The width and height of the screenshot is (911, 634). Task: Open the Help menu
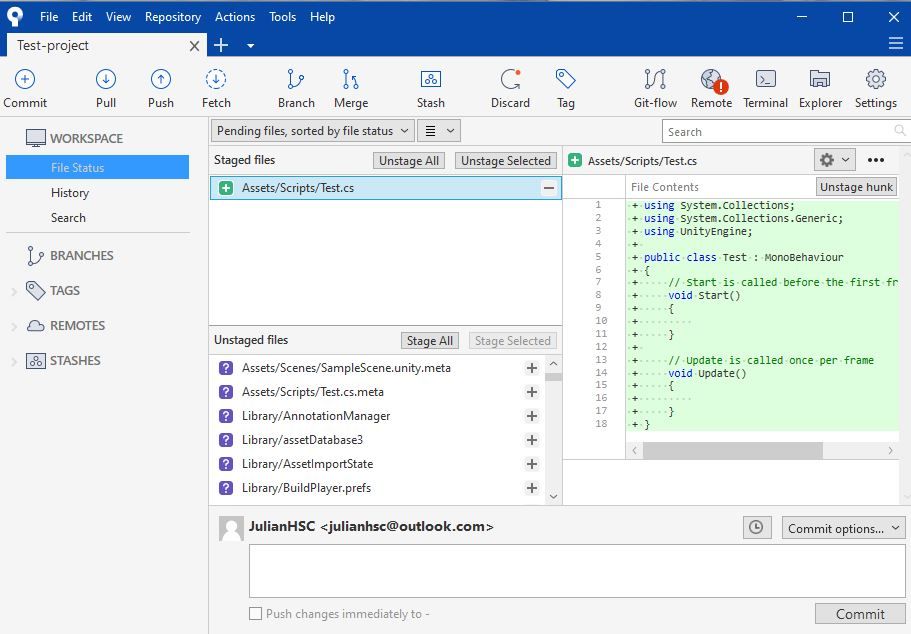322,17
